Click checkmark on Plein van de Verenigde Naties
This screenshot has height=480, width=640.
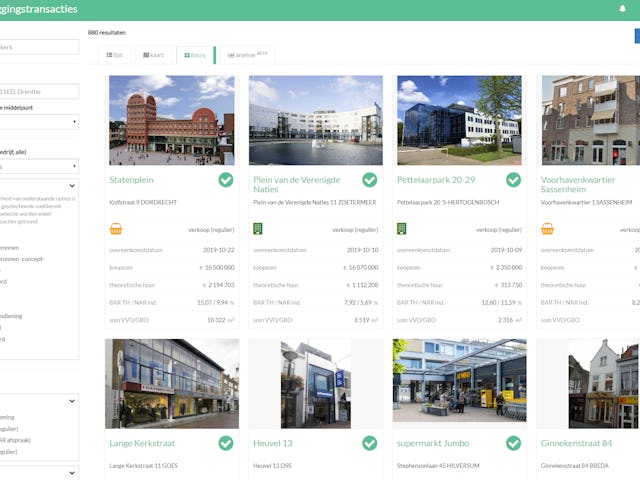370,180
